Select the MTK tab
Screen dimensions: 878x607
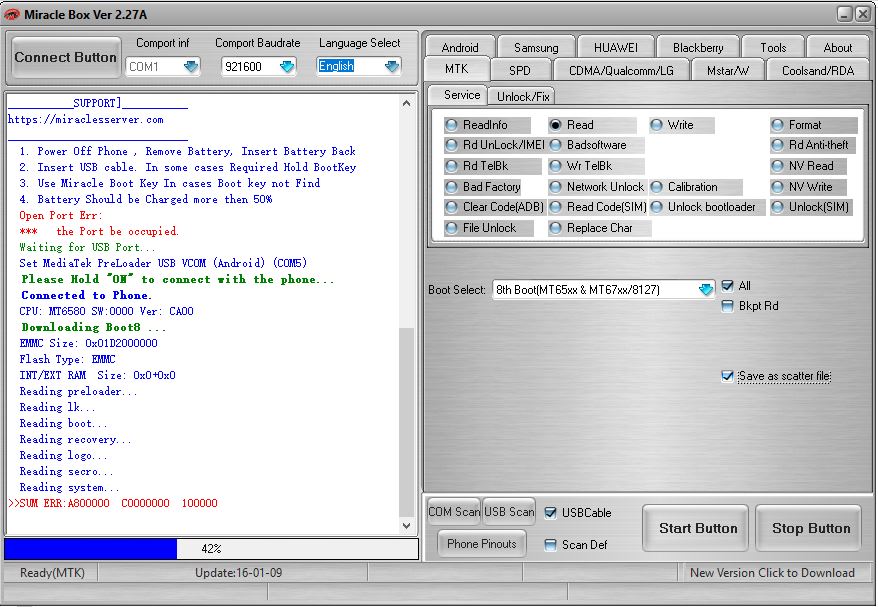click(456, 69)
